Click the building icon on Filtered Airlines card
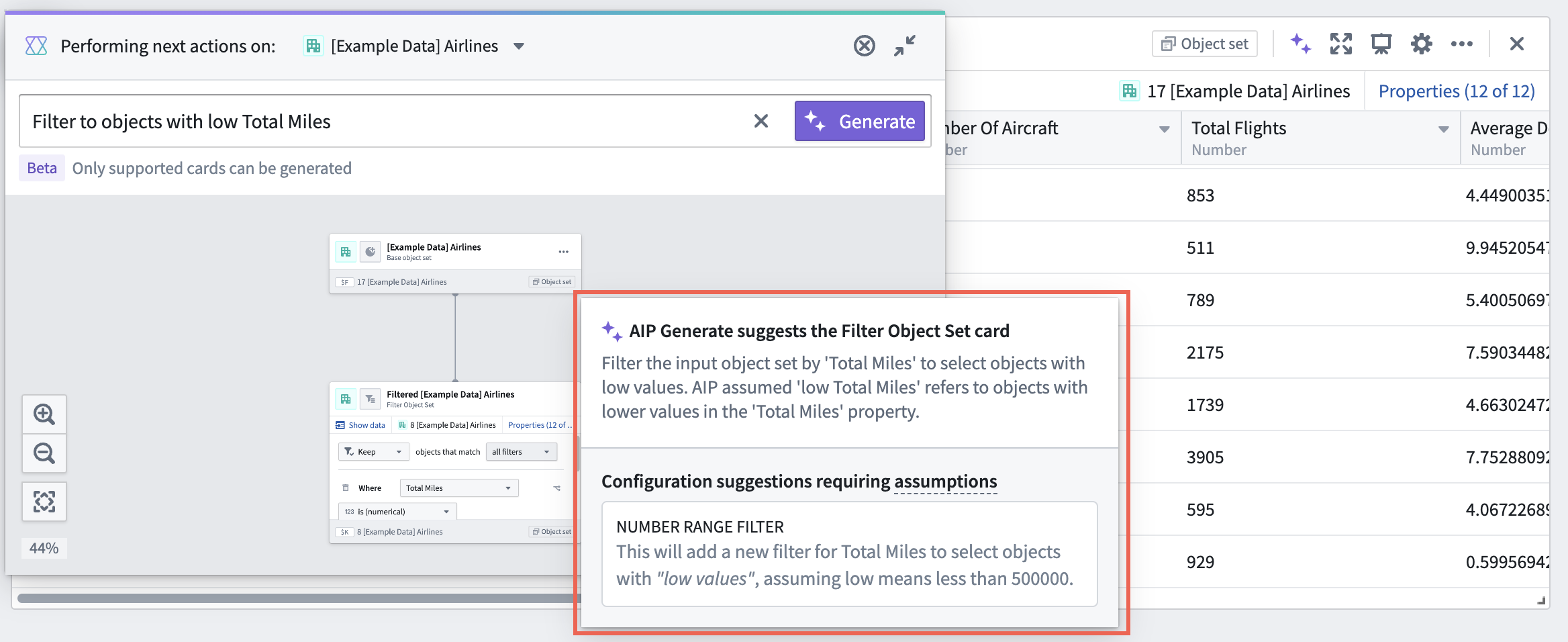This screenshot has height=642, width=1568. point(346,399)
